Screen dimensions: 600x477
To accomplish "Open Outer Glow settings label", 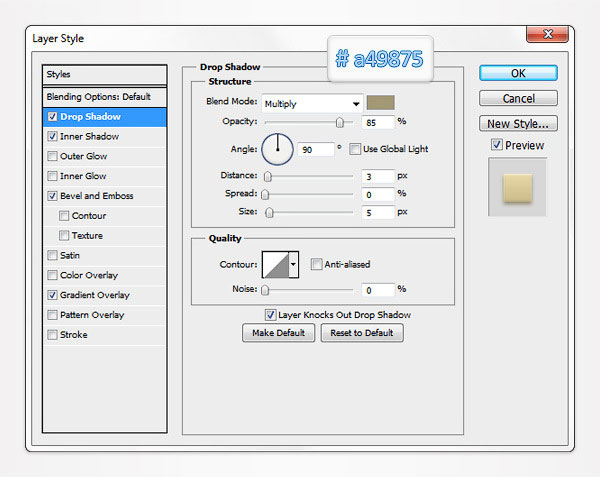I will [83, 156].
